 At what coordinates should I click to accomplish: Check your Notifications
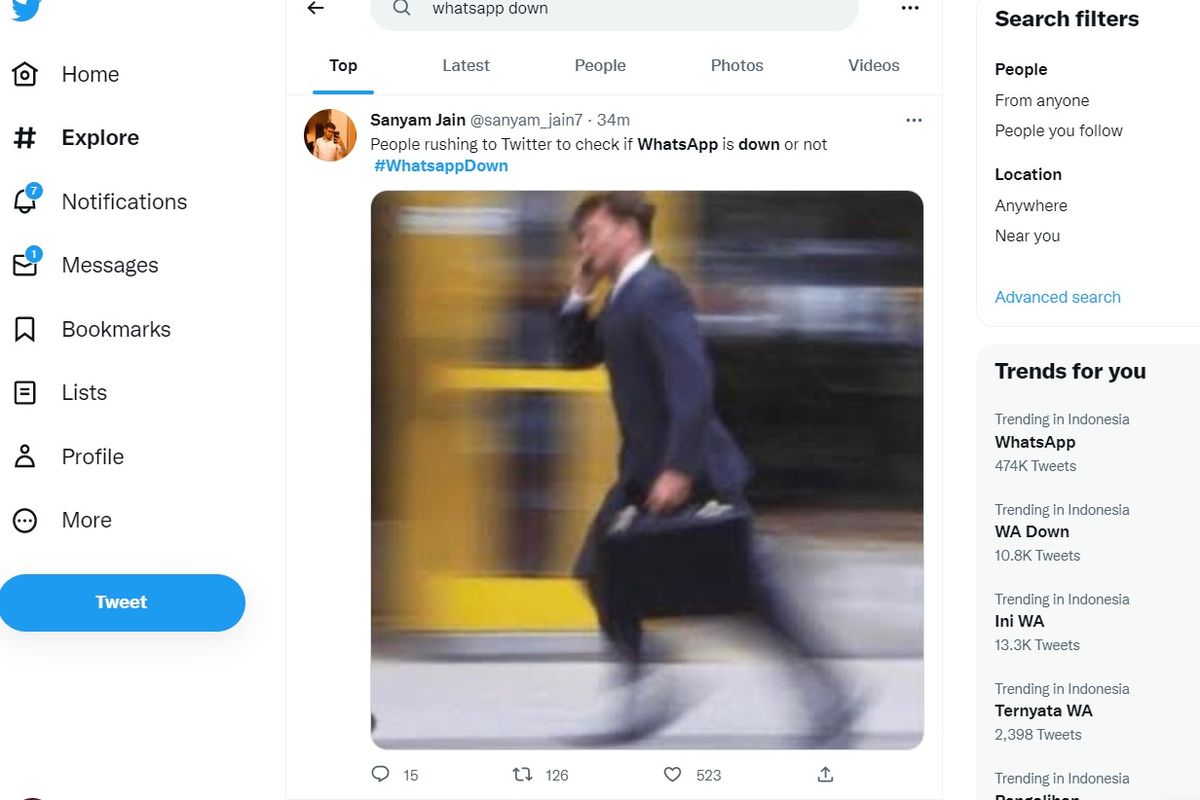tap(124, 201)
